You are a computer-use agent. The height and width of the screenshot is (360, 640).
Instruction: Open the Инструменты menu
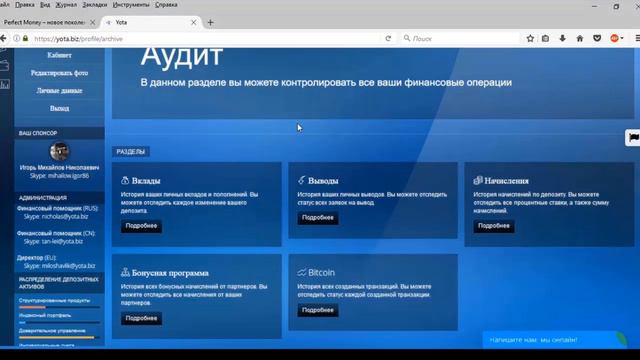131,5
